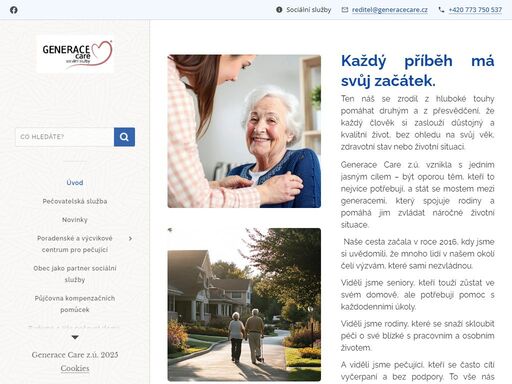
Task: Click the envelope email icon
Action: (x=345, y=10)
